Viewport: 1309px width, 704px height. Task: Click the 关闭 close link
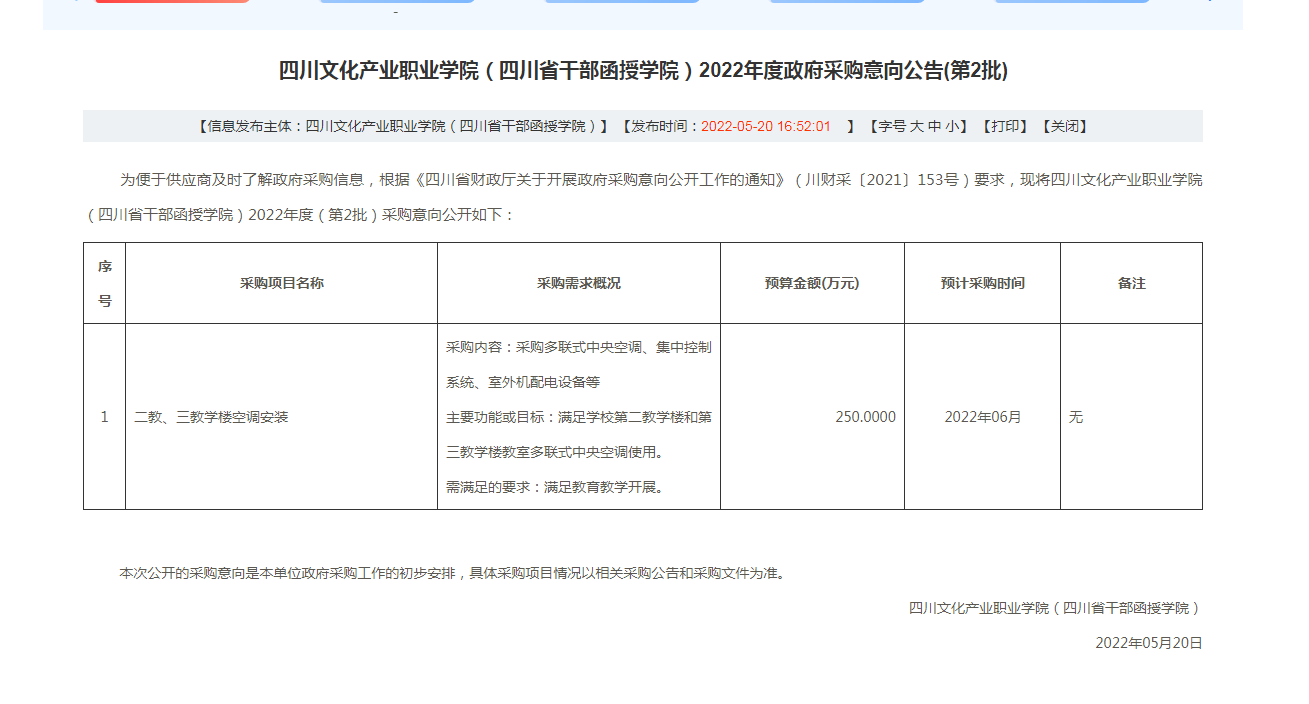1064,126
